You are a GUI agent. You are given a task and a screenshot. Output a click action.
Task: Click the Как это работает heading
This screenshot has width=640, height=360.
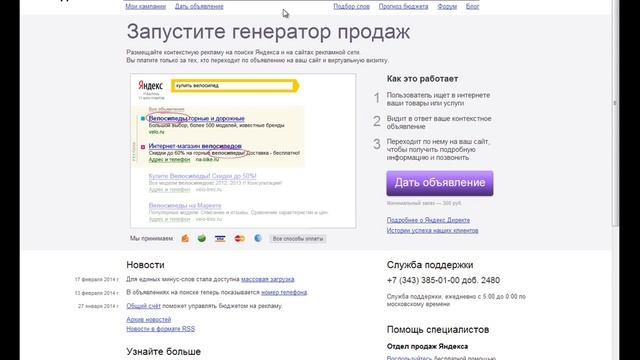tap(422, 79)
